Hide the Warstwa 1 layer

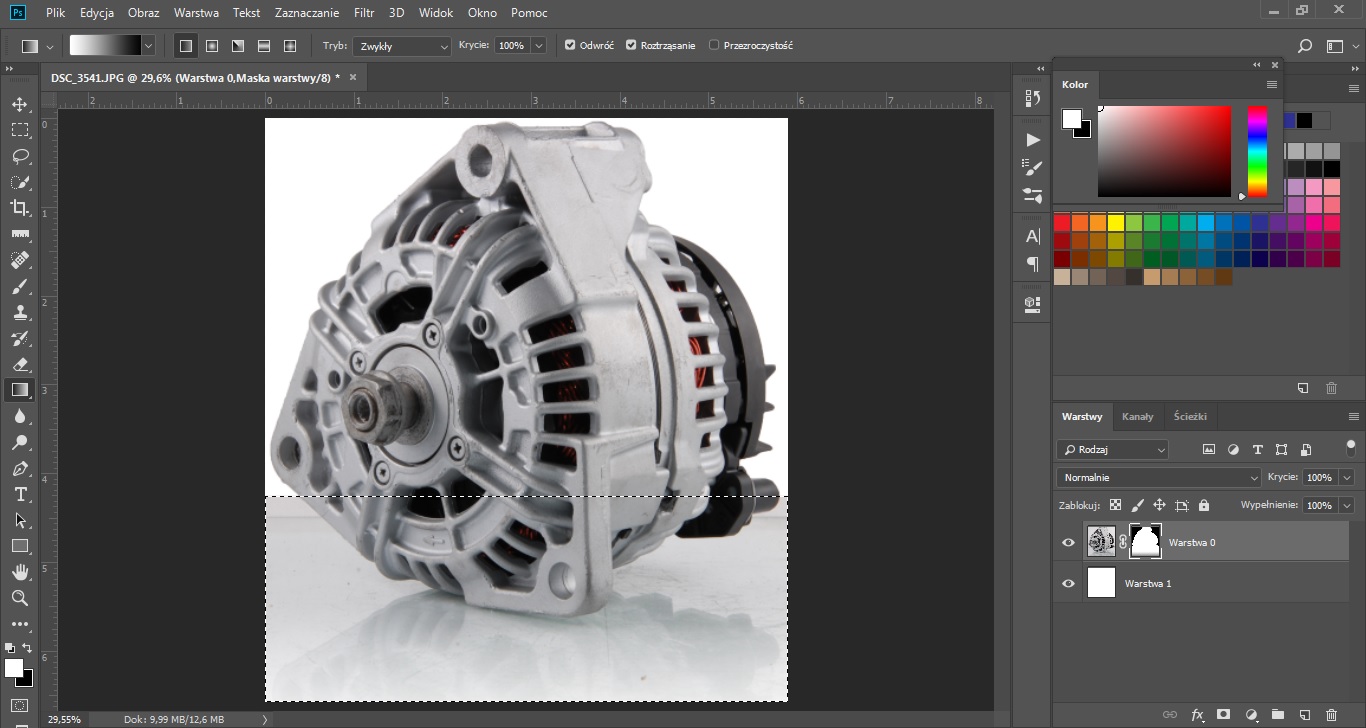click(x=1068, y=583)
